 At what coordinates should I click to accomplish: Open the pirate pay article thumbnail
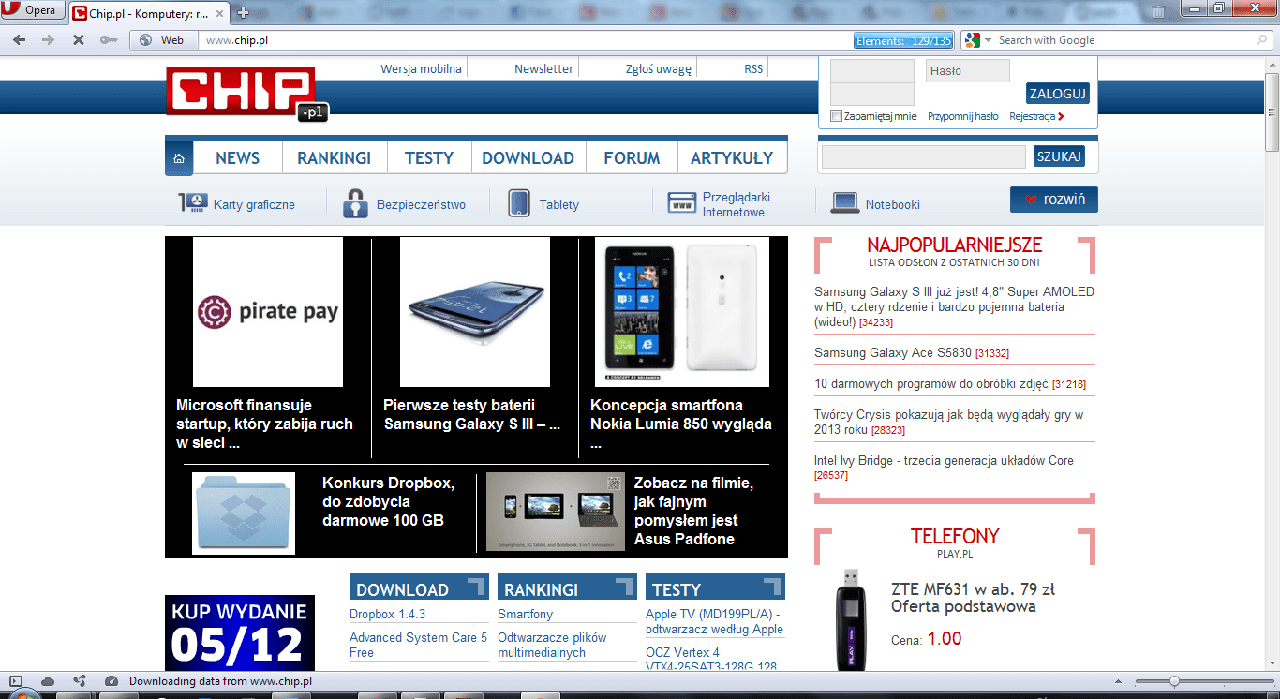pyautogui.click(x=268, y=312)
